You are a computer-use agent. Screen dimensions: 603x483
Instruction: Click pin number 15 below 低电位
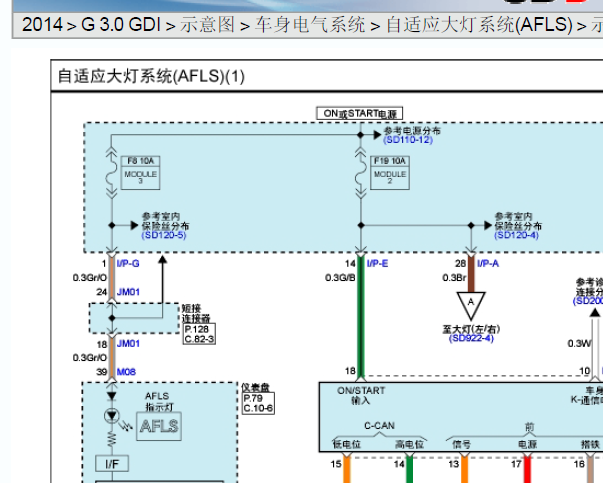[336, 464]
